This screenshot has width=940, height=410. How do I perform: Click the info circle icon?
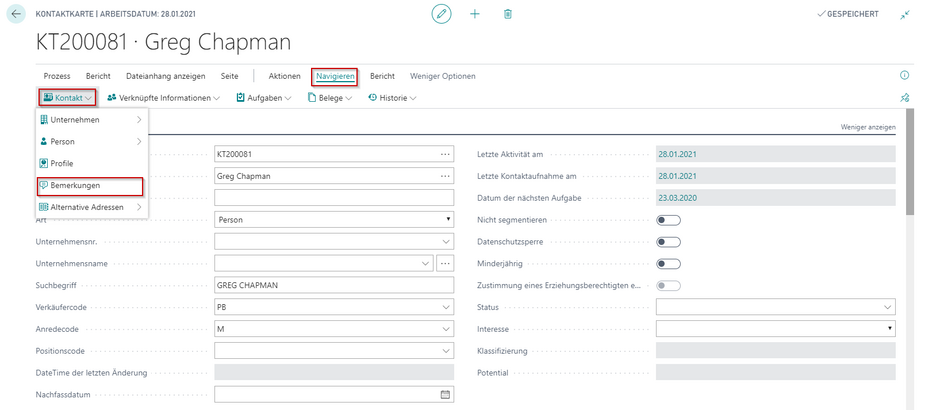click(x=905, y=76)
